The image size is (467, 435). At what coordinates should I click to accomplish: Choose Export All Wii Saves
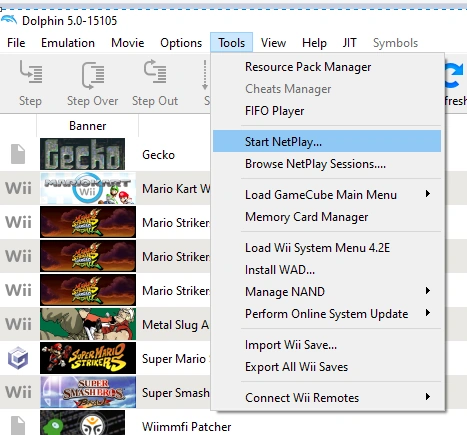tap(327, 367)
